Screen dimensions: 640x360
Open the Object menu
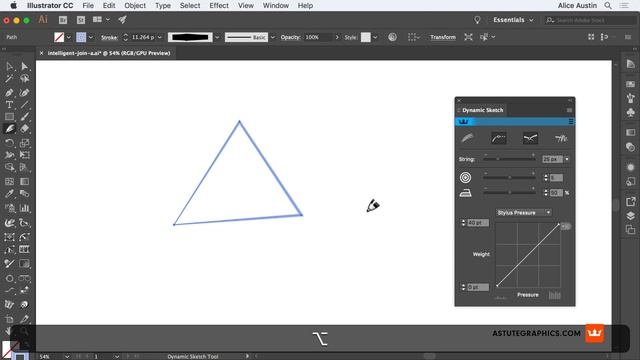pyautogui.click(x=135, y=6)
